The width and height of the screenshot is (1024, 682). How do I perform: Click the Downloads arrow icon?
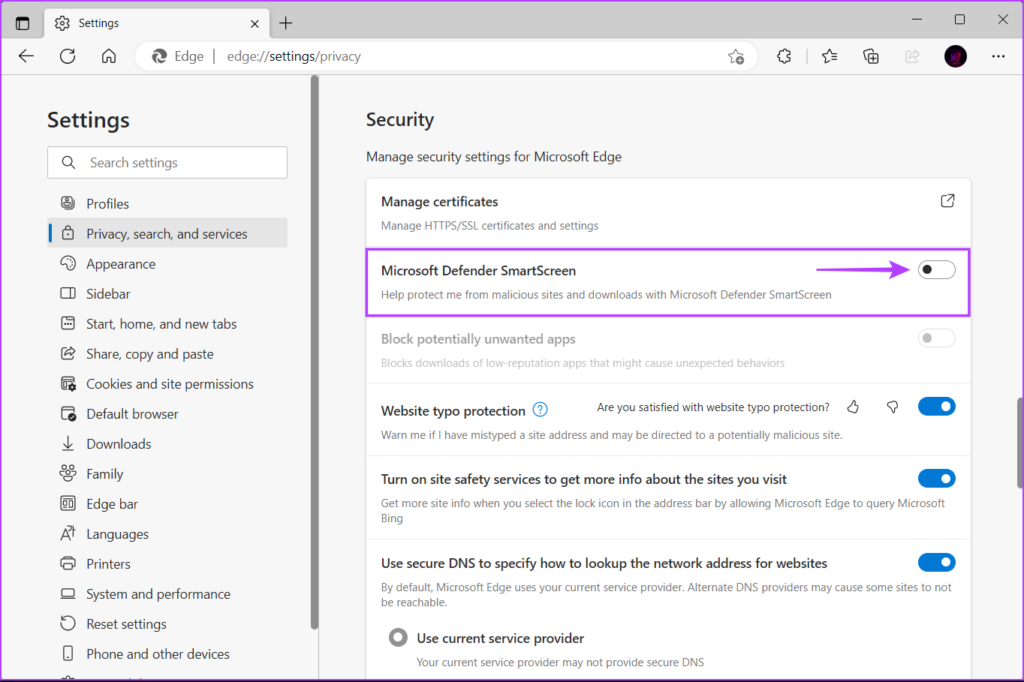click(x=68, y=444)
